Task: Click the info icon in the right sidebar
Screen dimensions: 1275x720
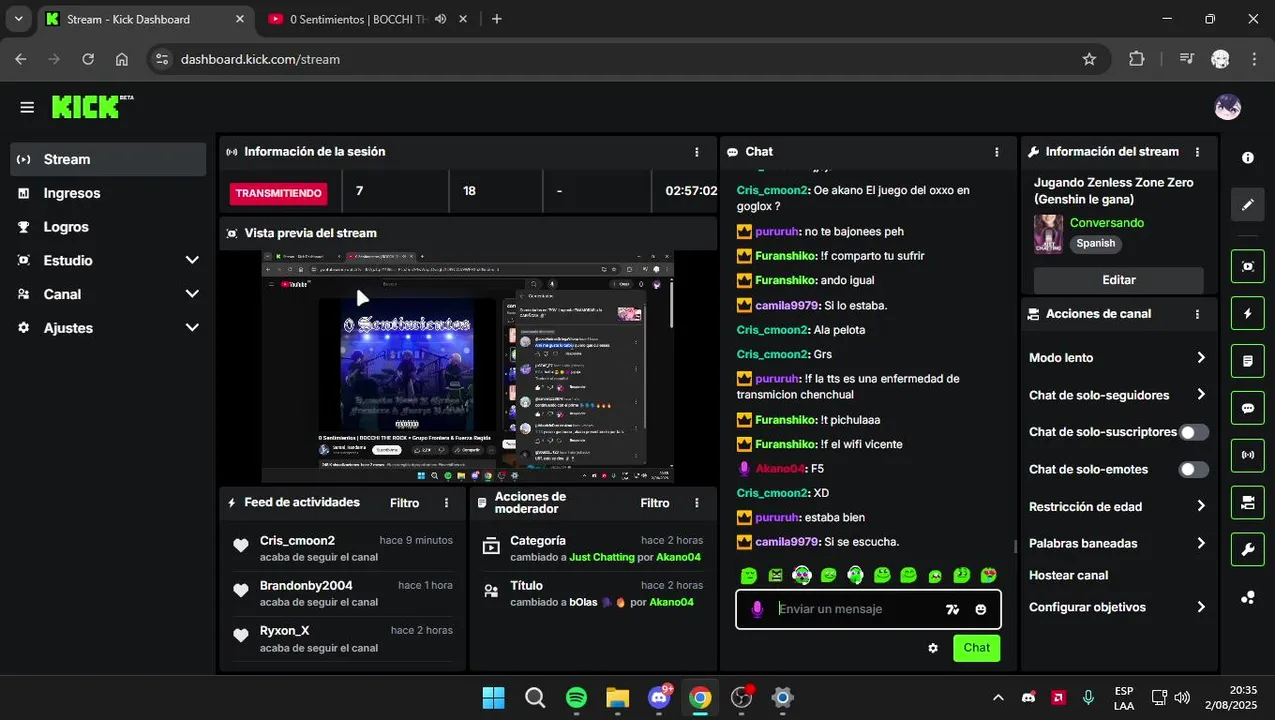Action: pyautogui.click(x=1248, y=158)
